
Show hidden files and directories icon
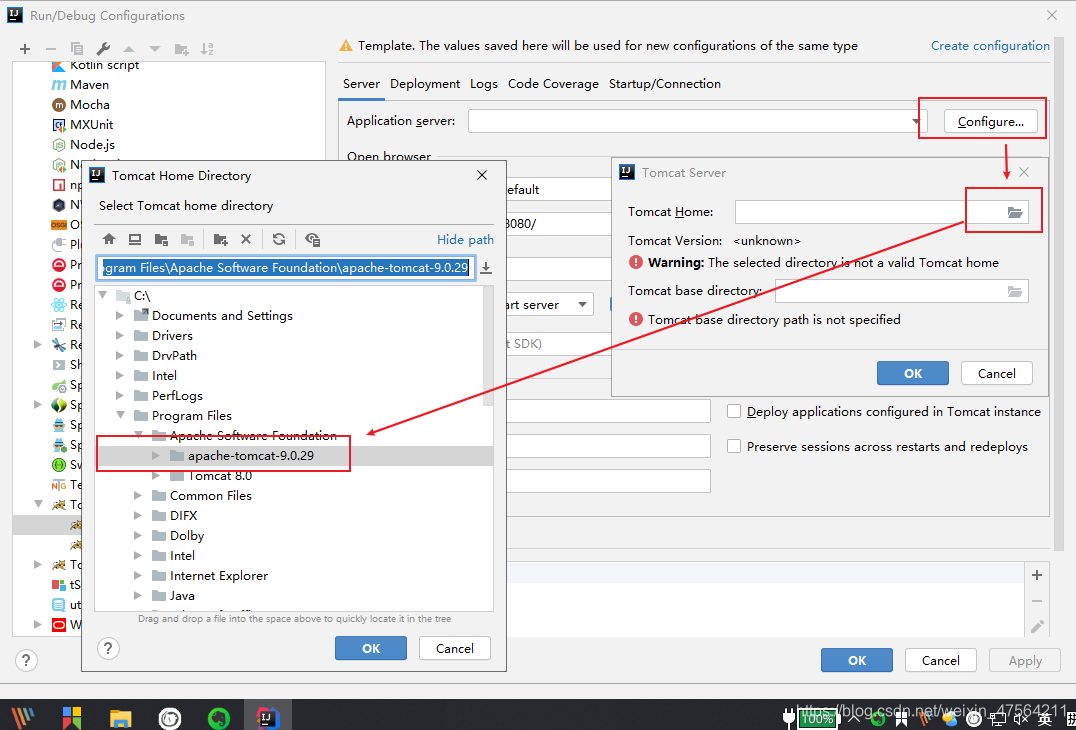pyautogui.click(x=312, y=239)
